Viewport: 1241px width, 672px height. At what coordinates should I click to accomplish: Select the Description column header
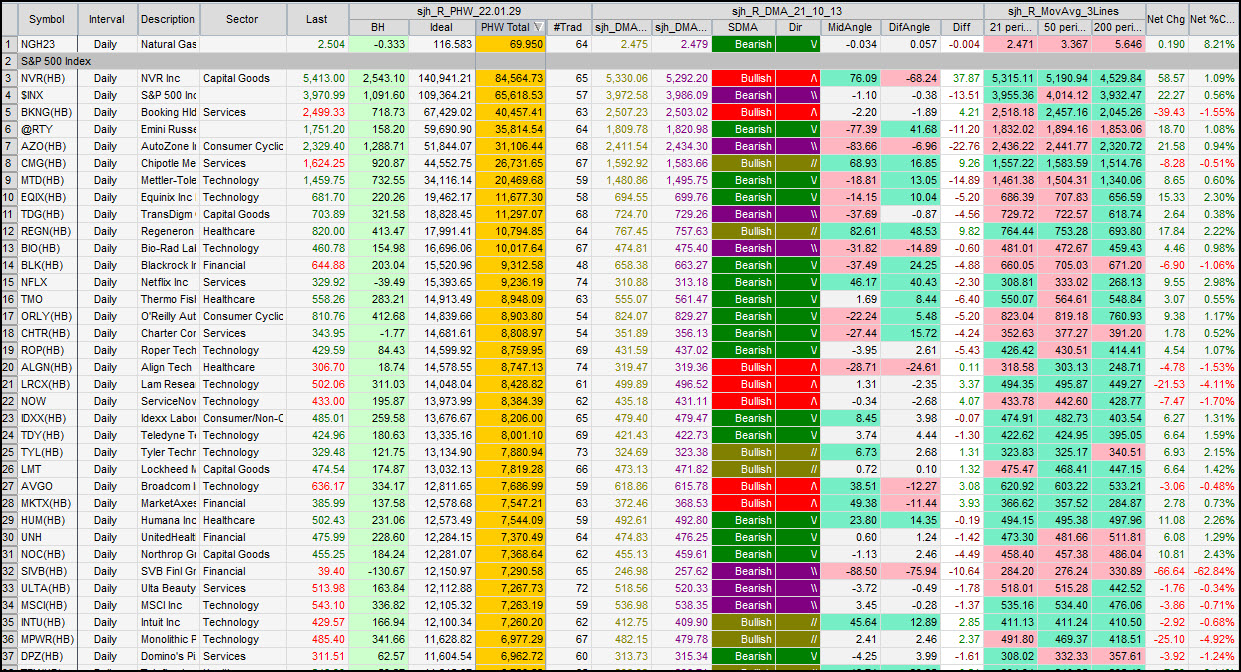click(x=168, y=19)
